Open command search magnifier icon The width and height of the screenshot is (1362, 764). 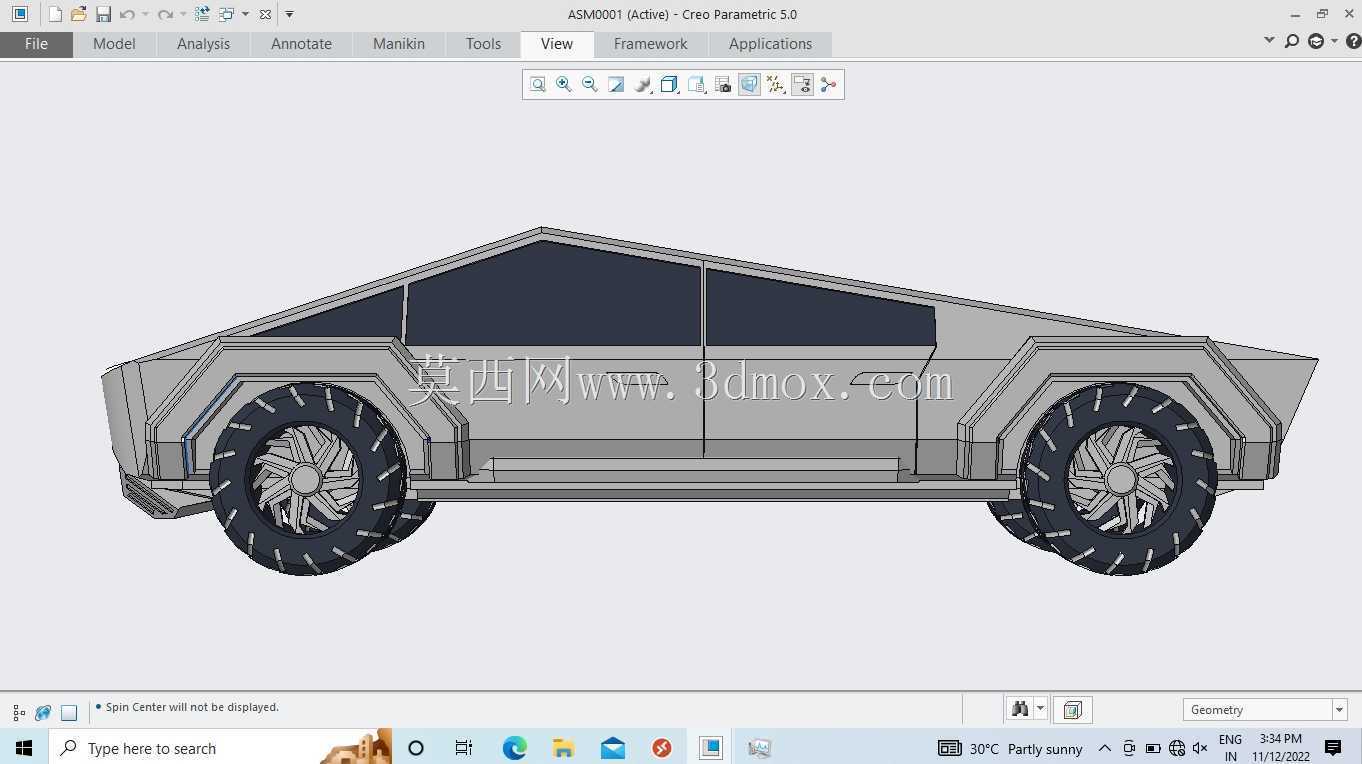click(x=1292, y=41)
